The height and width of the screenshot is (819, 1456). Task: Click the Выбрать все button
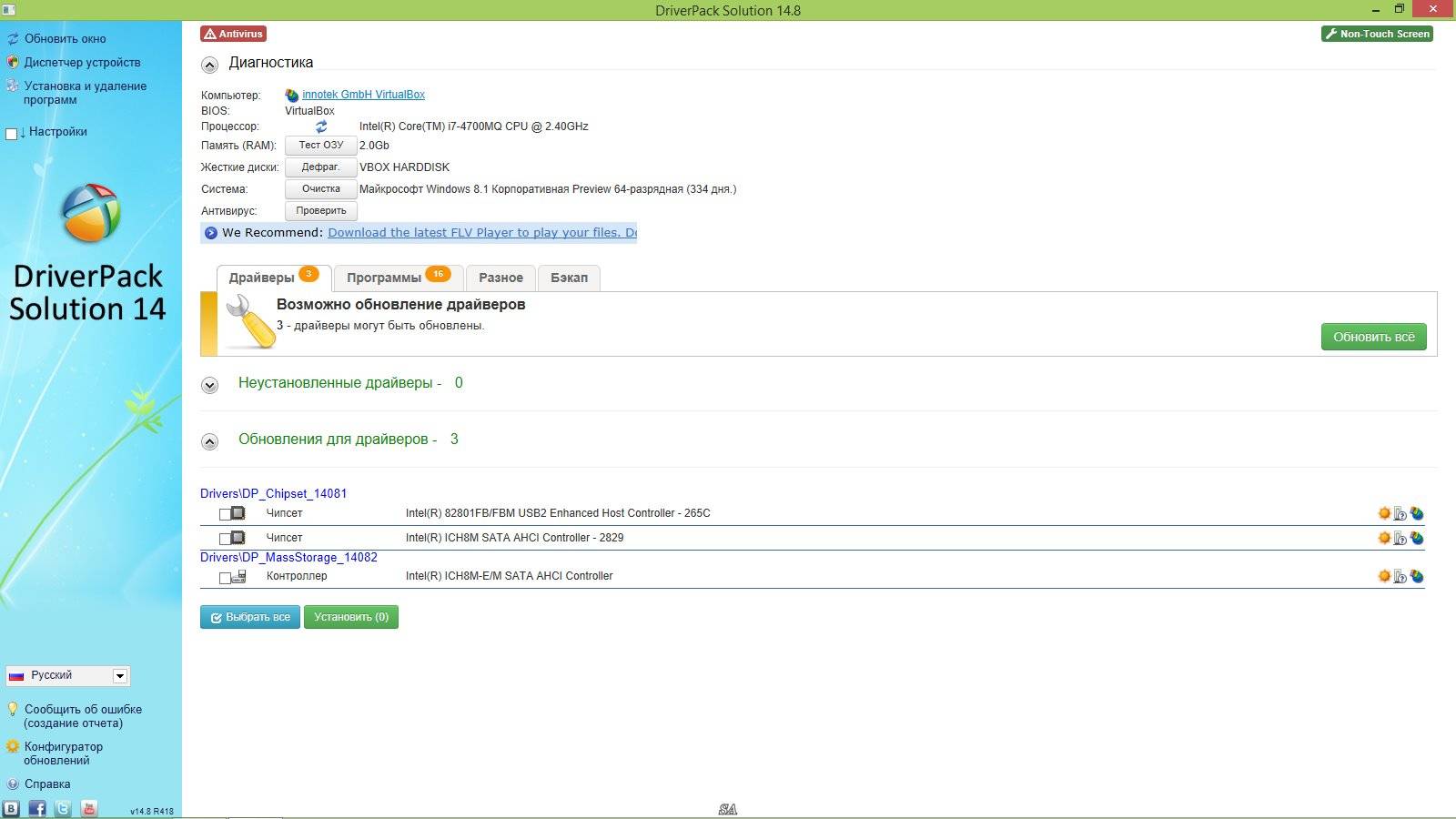click(x=250, y=617)
